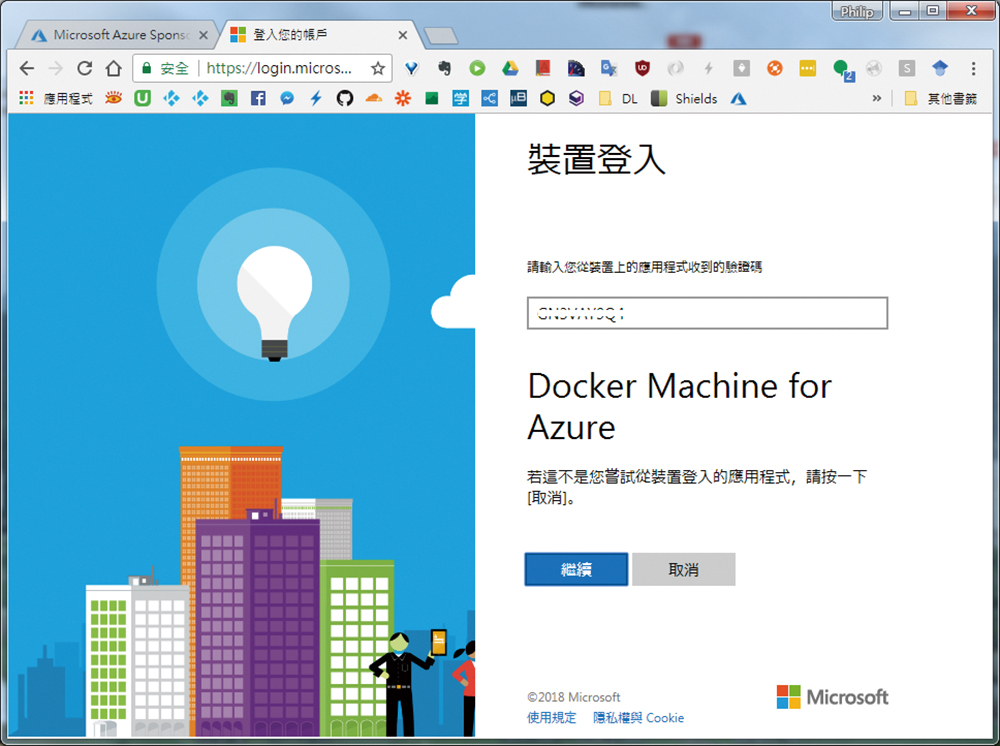
Task: Expand the 其他書籤 bookmarks folder
Action: pyautogui.click(x=941, y=98)
